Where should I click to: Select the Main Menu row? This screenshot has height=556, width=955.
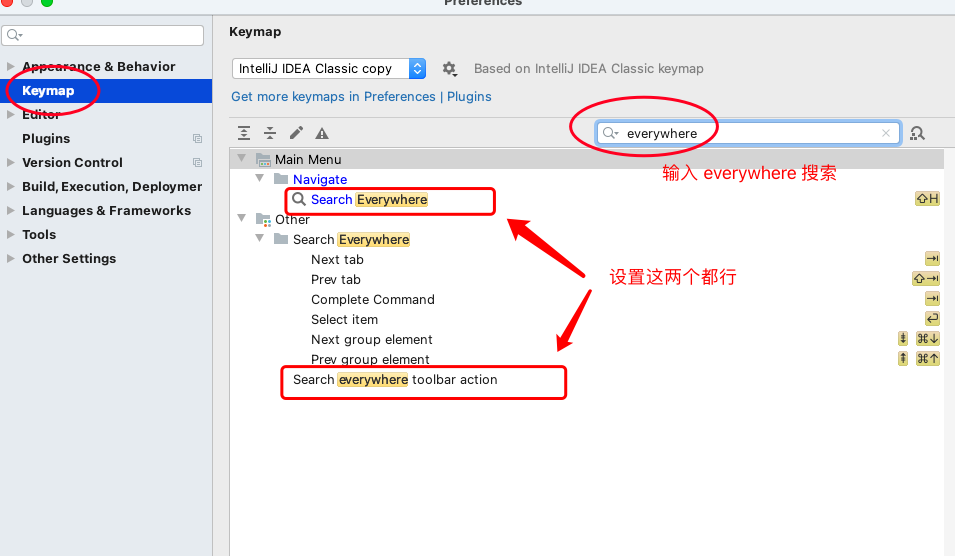coord(587,159)
